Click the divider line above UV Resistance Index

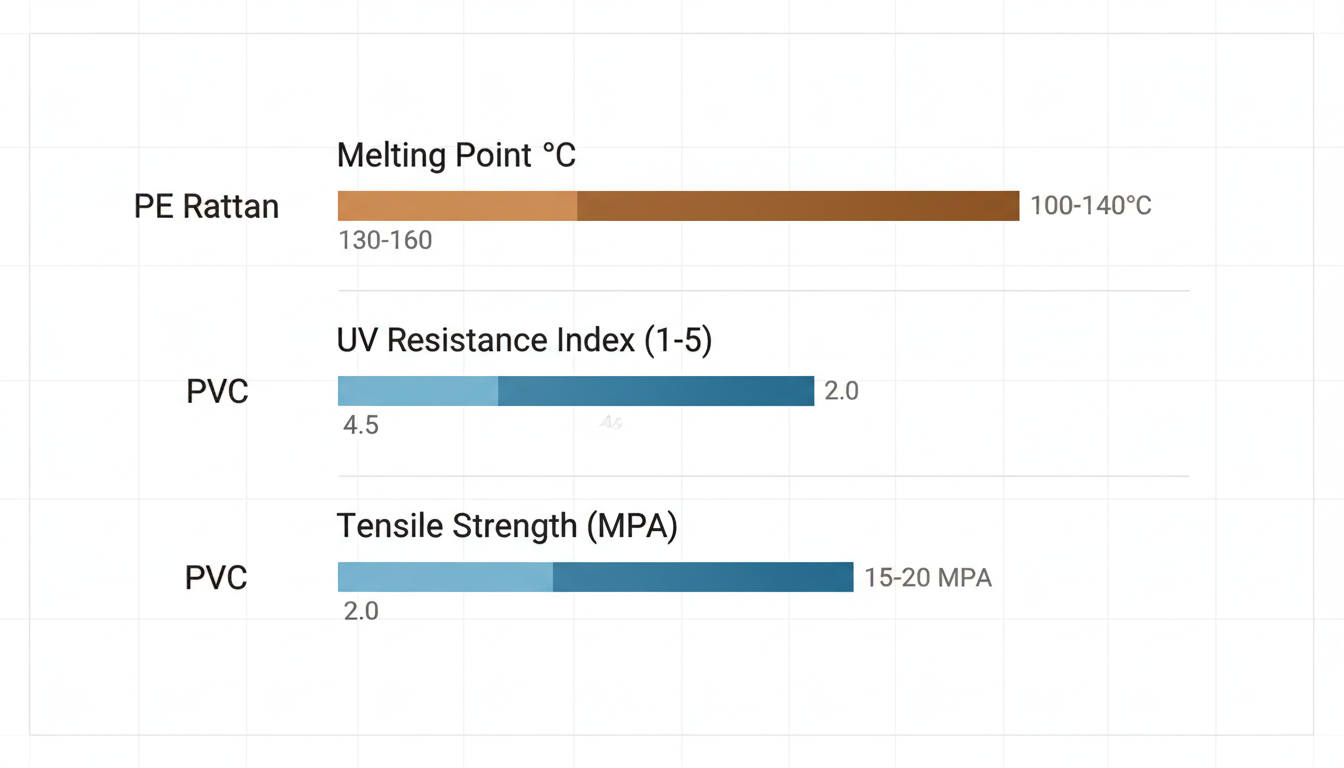[763, 291]
